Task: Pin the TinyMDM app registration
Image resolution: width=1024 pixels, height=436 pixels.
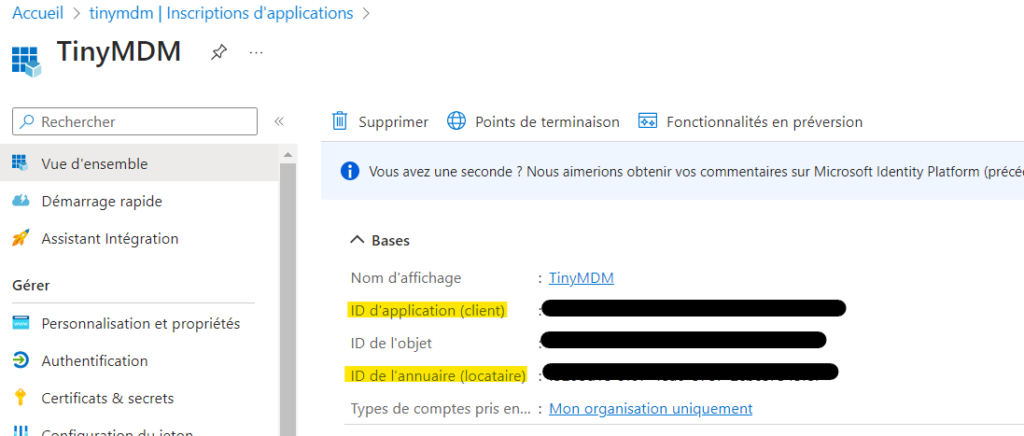Action: click(x=218, y=53)
